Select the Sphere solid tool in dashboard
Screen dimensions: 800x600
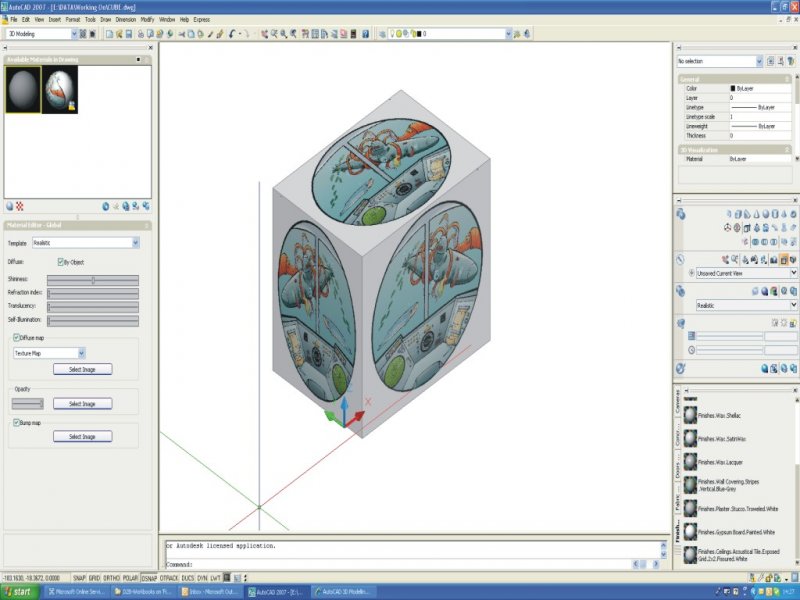(766, 214)
